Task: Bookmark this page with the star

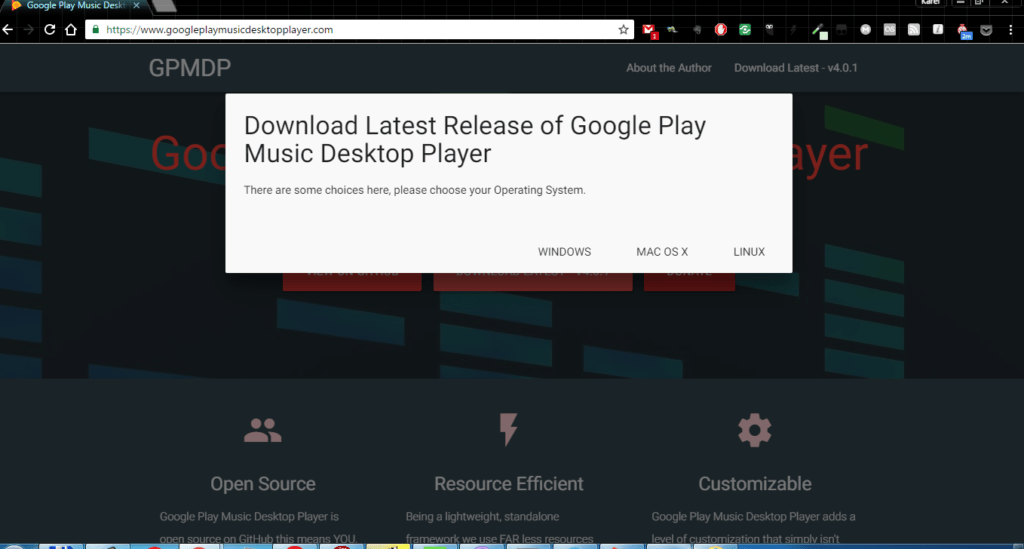Action: [x=624, y=29]
